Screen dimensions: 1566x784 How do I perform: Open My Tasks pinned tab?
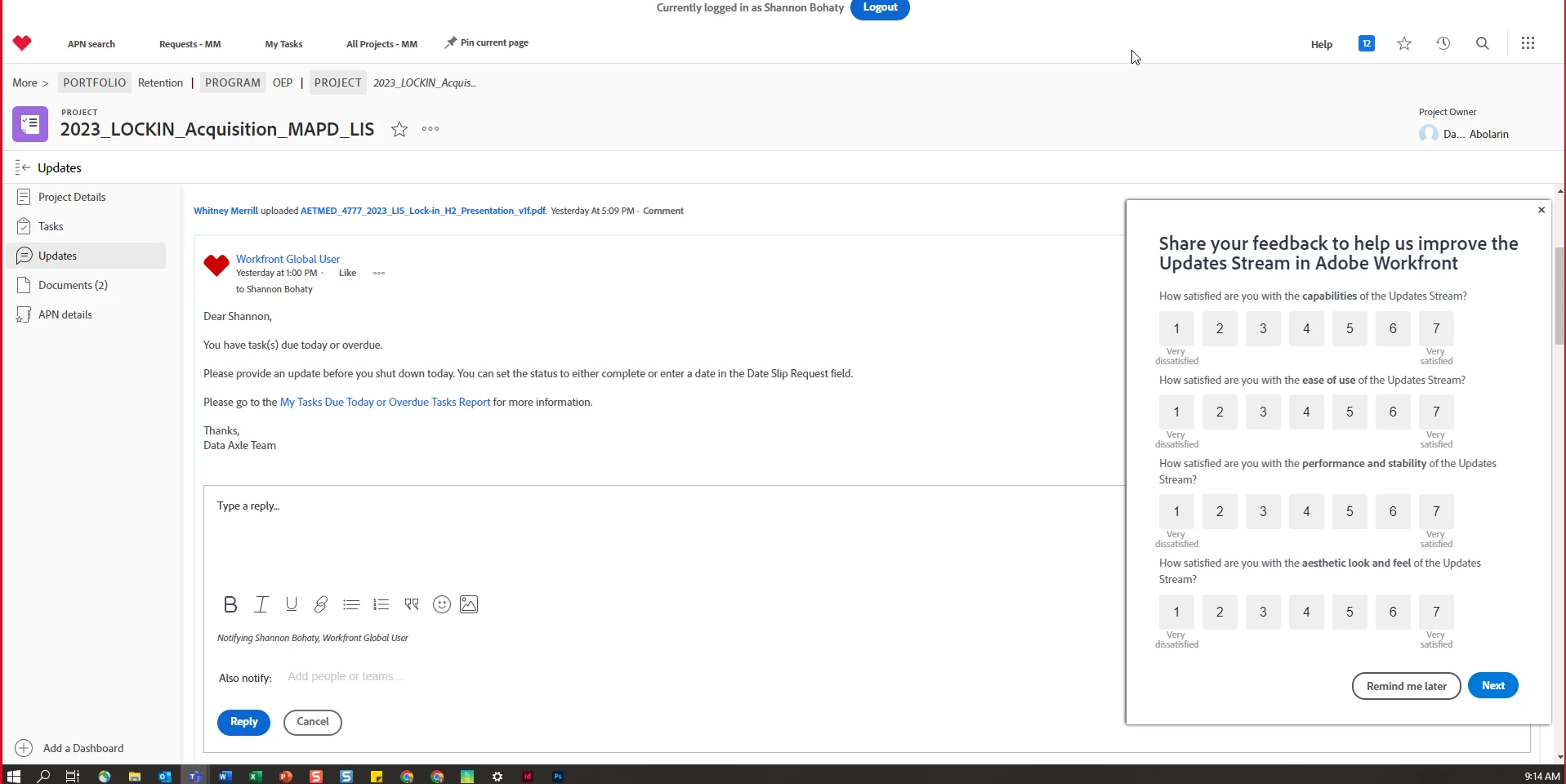(283, 44)
